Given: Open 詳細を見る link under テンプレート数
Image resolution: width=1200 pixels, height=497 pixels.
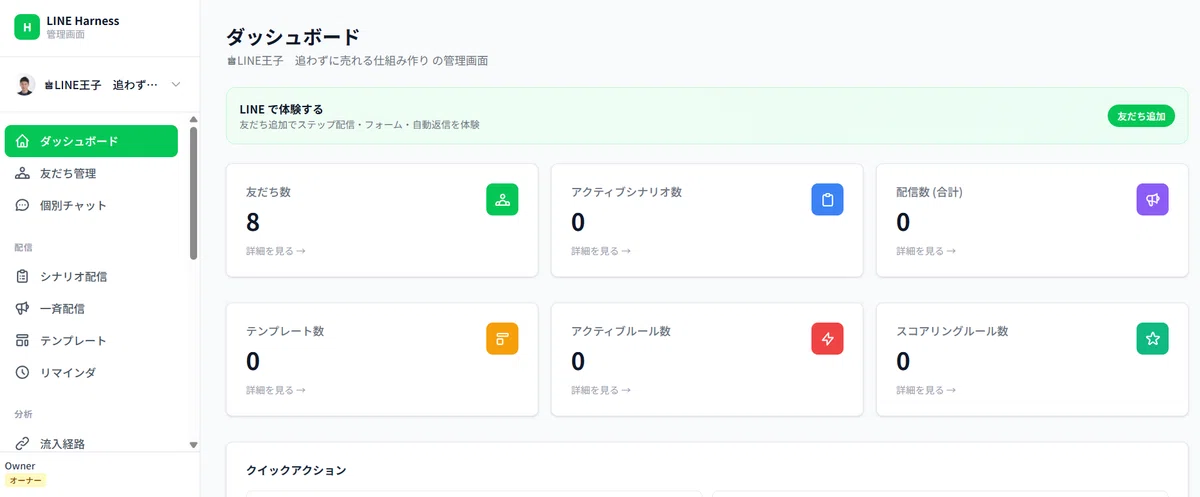Looking at the screenshot, I should point(276,390).
